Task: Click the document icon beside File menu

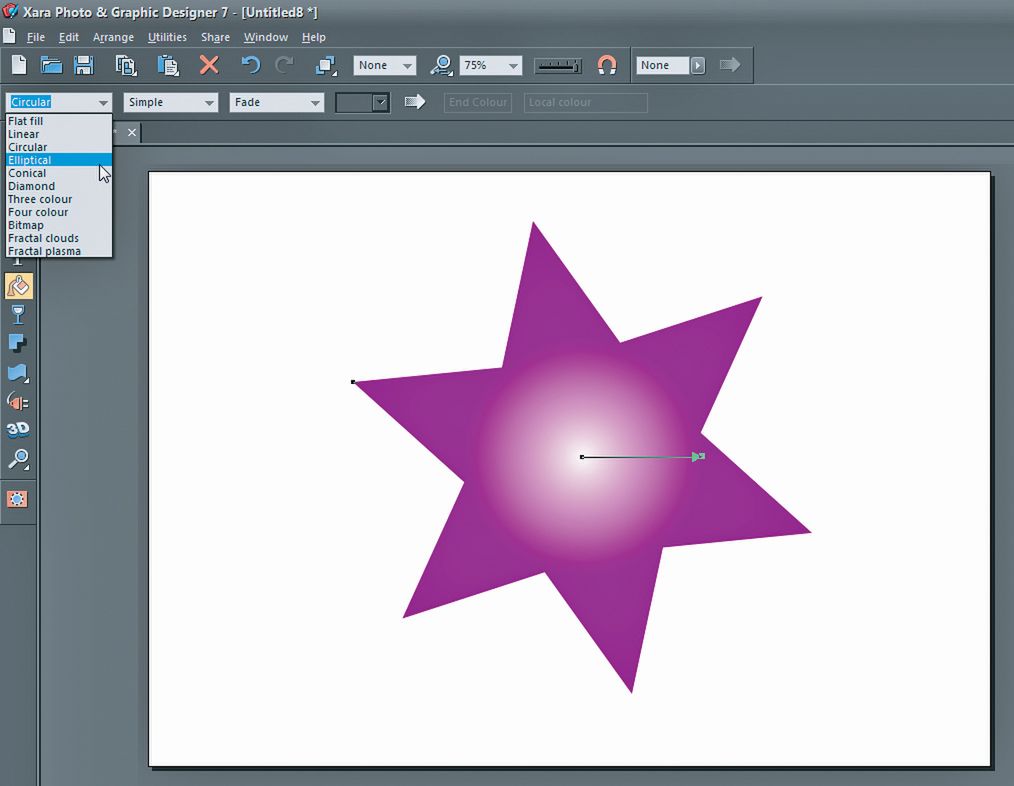Action: [x=8, y=36]
